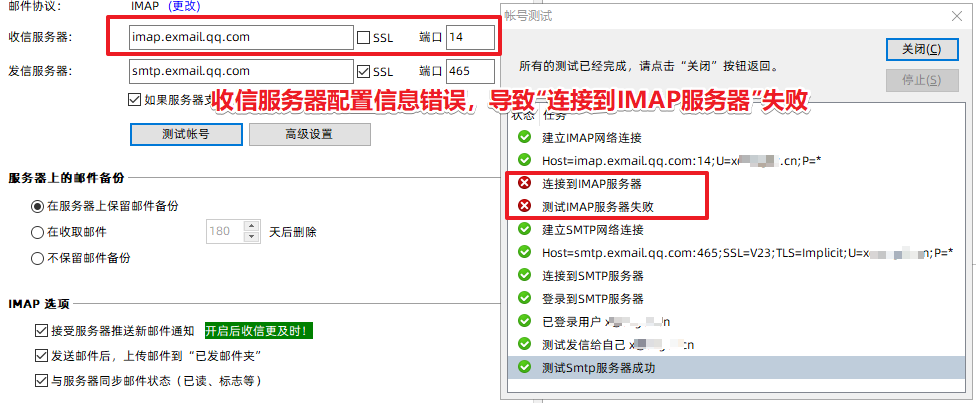Click the 更改 link next to IMAP
The image size is (976, 403).
point(186,7)
